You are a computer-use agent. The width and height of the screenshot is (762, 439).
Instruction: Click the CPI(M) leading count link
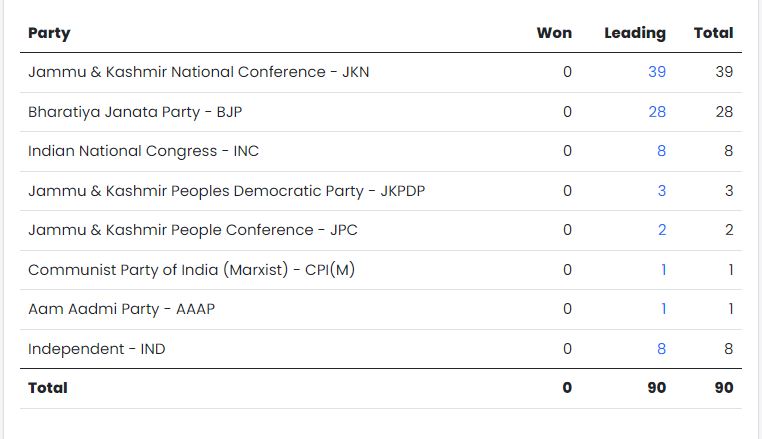(x=663, y=270)
